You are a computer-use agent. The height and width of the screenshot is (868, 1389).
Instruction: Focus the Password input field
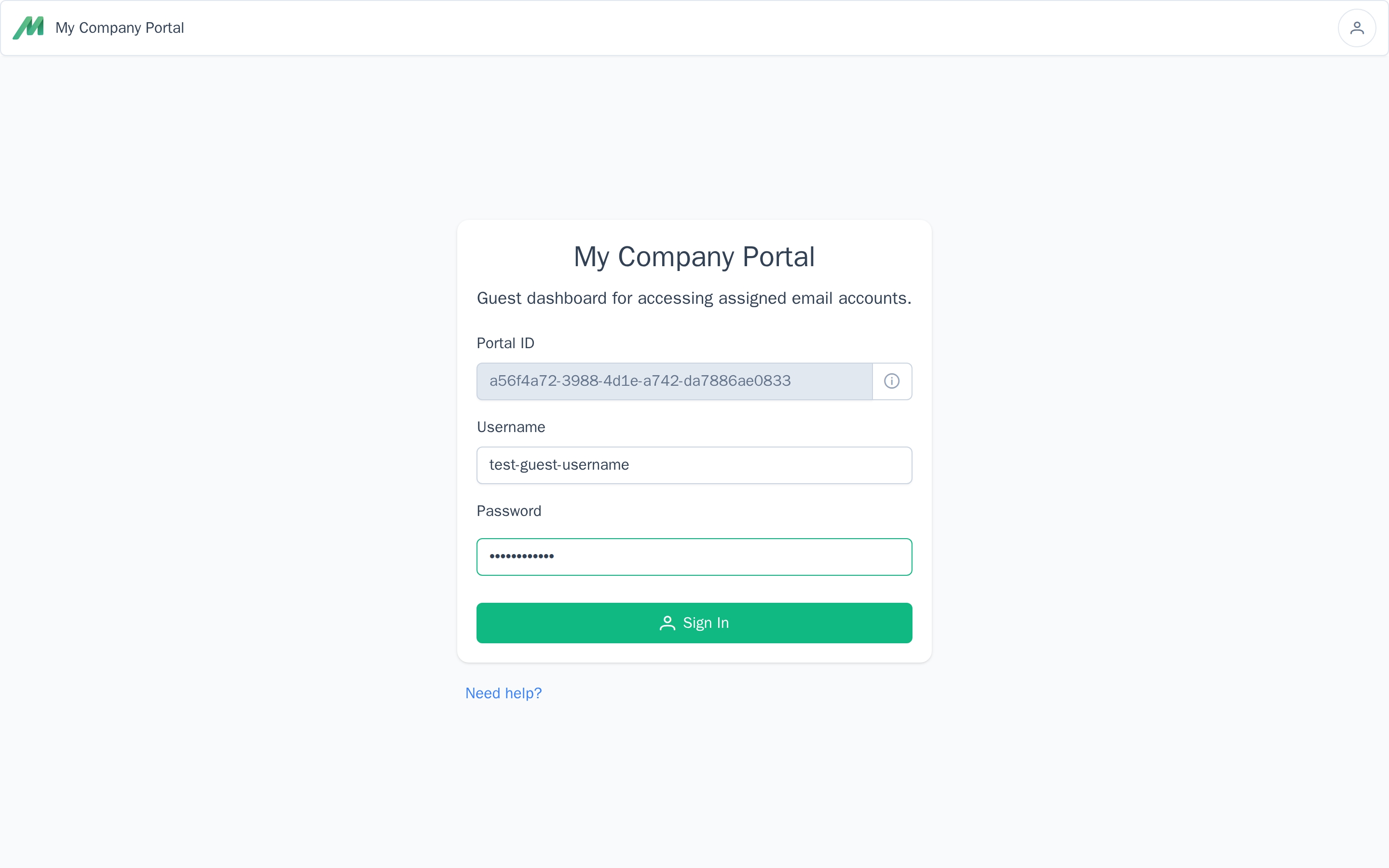click(x=694, y=556)
